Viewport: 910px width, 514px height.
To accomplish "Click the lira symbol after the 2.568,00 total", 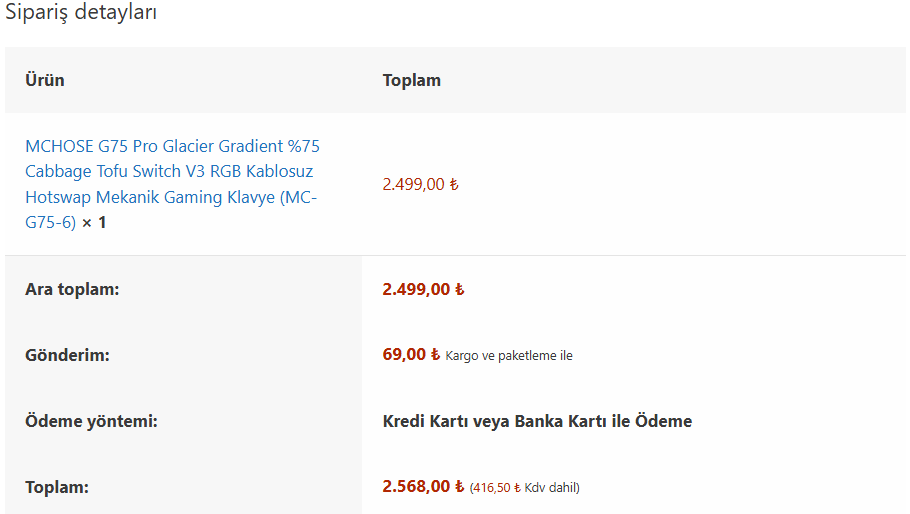I will (x=459, y=486).
